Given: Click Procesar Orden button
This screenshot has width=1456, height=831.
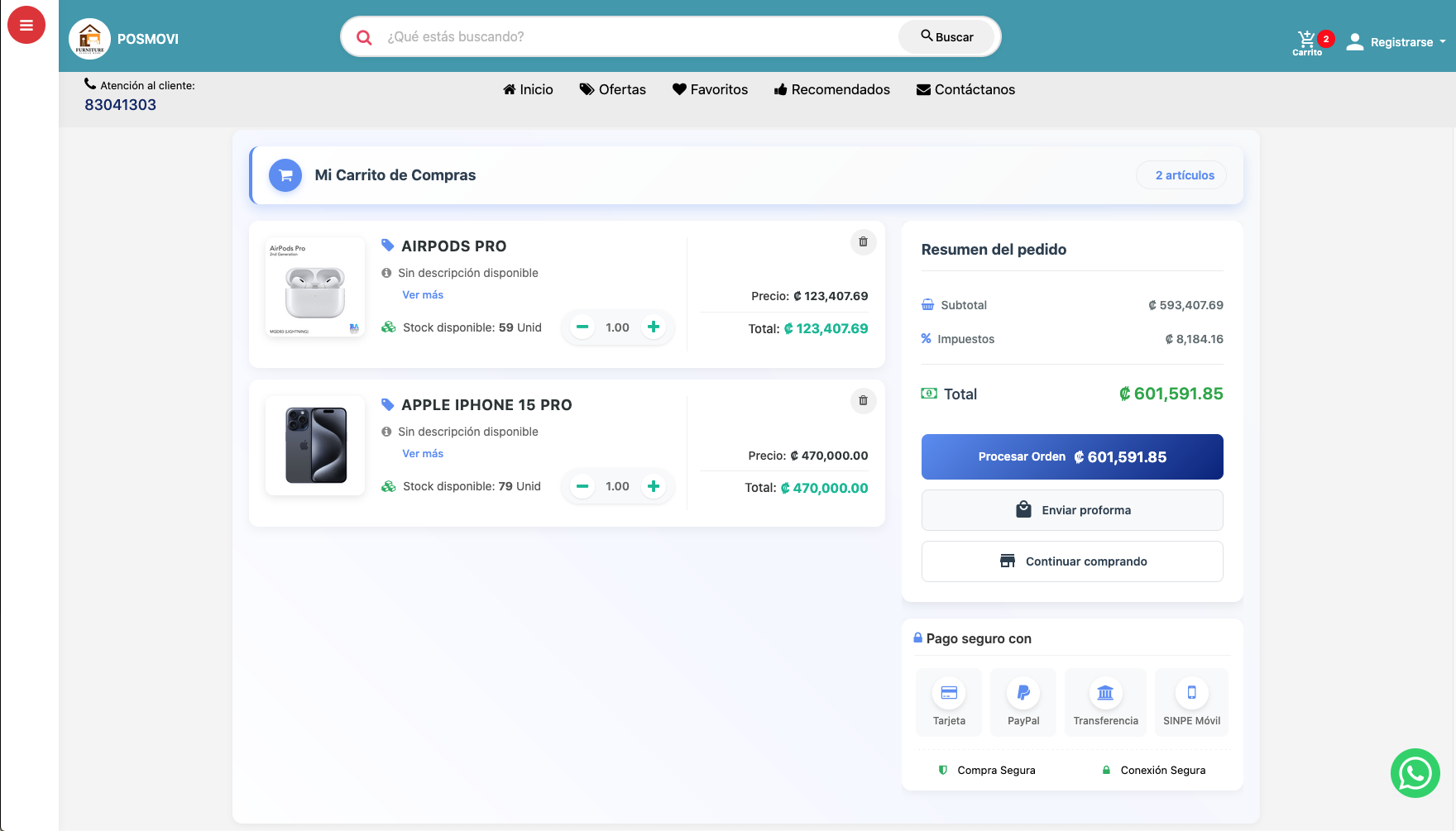Looking at the screenshot, I should (1071, 456).
